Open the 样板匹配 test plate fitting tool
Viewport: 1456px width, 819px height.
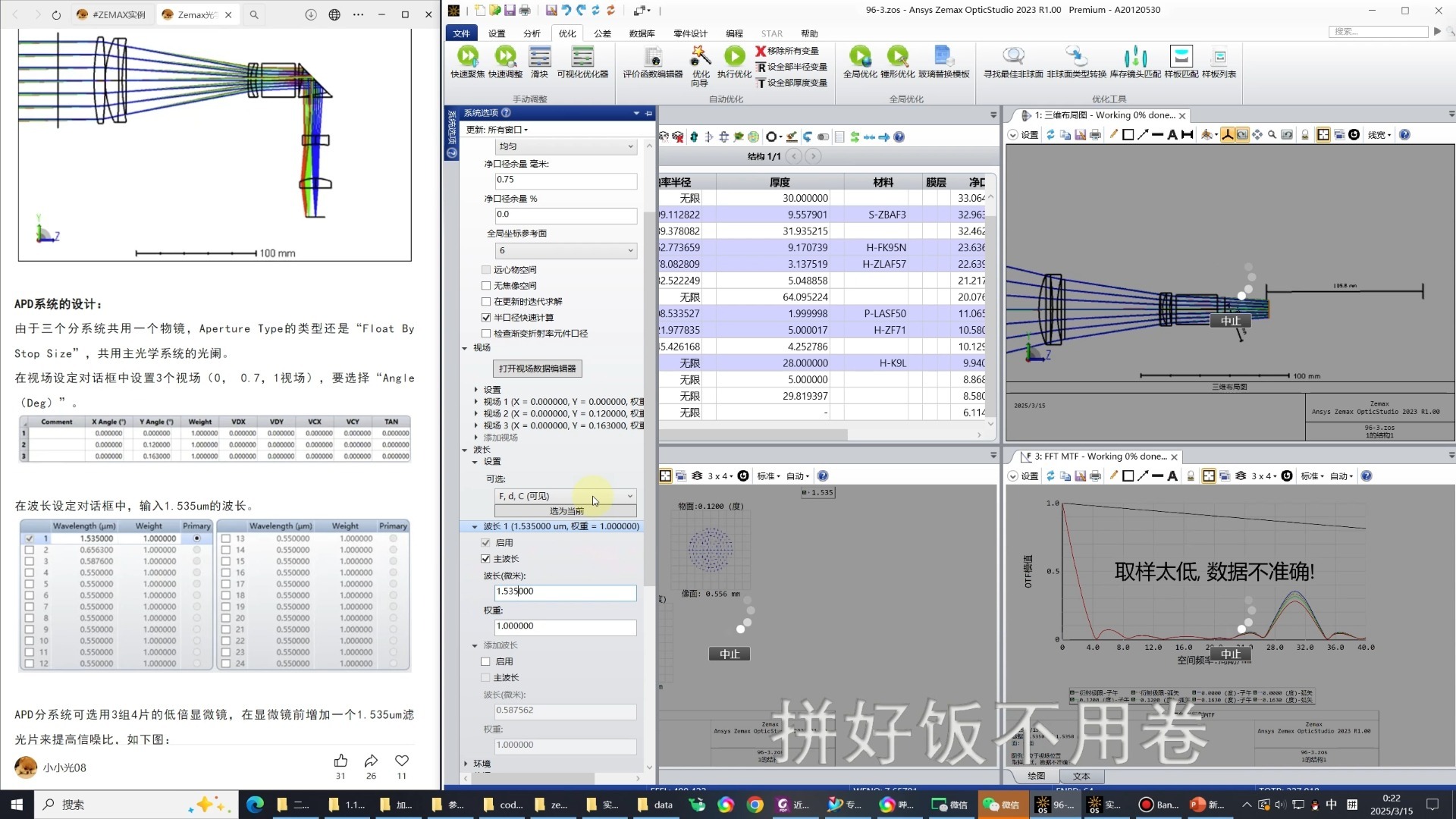click(1181, 56)
